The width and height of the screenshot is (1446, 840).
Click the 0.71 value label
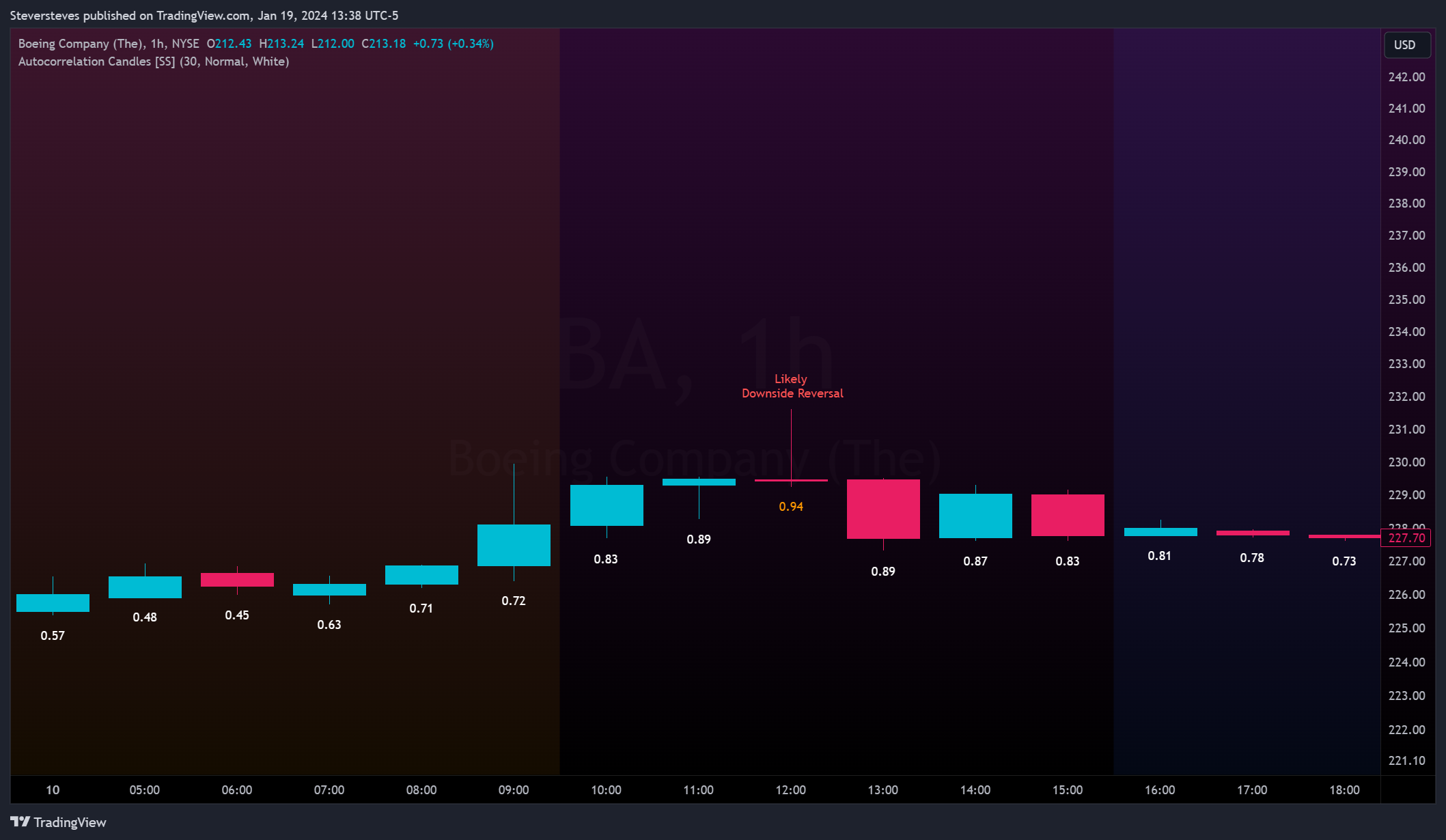(x=421, y=608)
